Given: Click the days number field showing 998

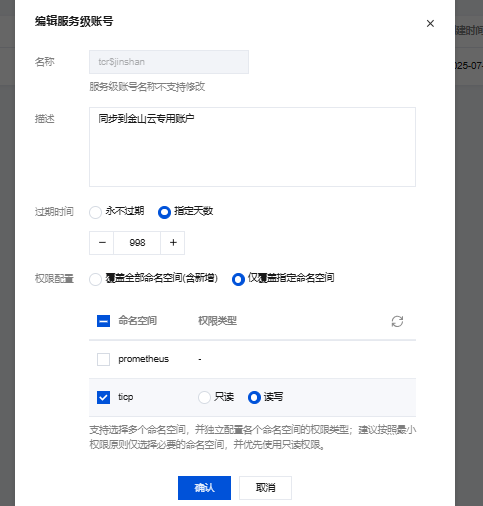Looking at the screenshot, I should [137, 243].
